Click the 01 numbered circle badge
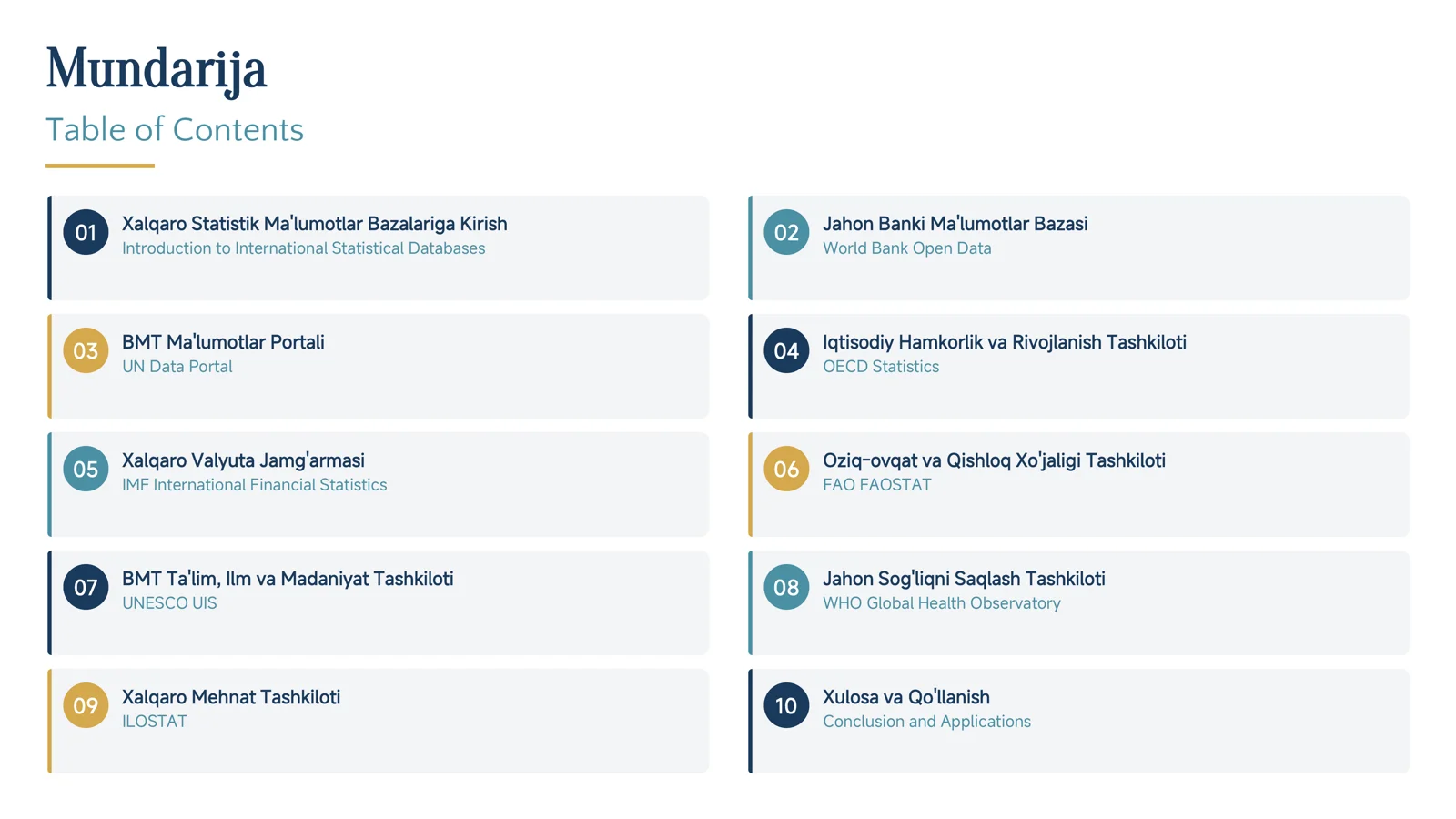Image resolution: width=1456 pixels, height=819 pixels. [x=86, y=232]
